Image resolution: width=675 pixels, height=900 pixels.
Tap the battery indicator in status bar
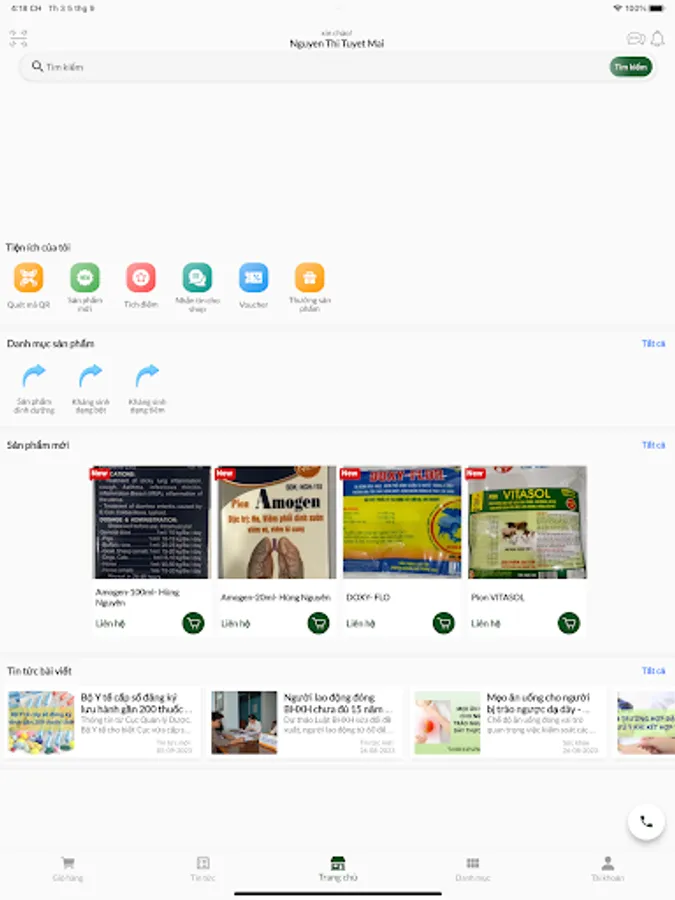(658, 8)
